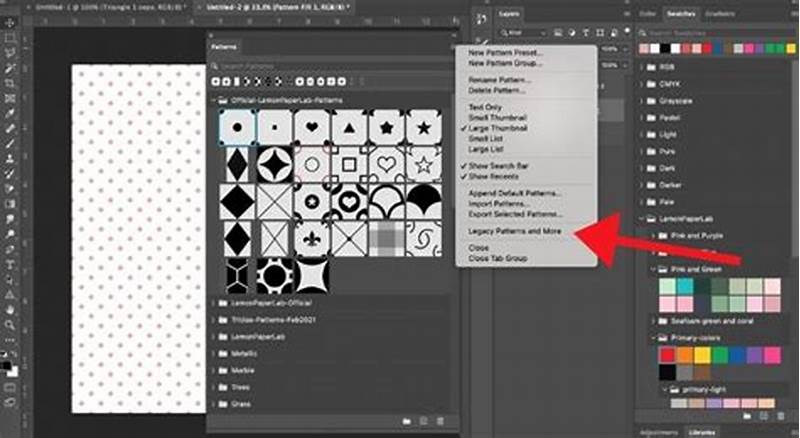
Task: Choose Close Tab Group menu item
Action: coord(497,258)
